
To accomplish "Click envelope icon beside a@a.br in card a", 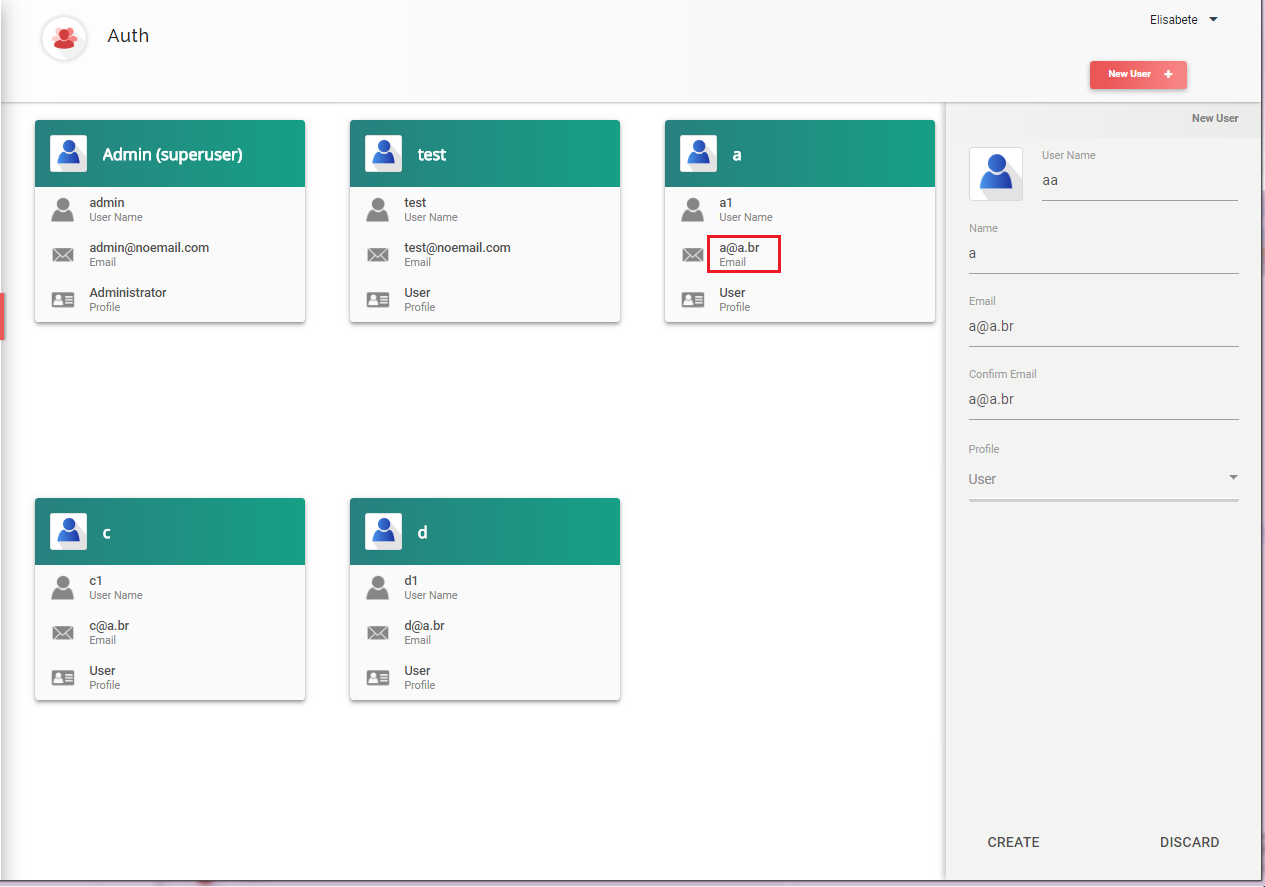I will [693, 255].
